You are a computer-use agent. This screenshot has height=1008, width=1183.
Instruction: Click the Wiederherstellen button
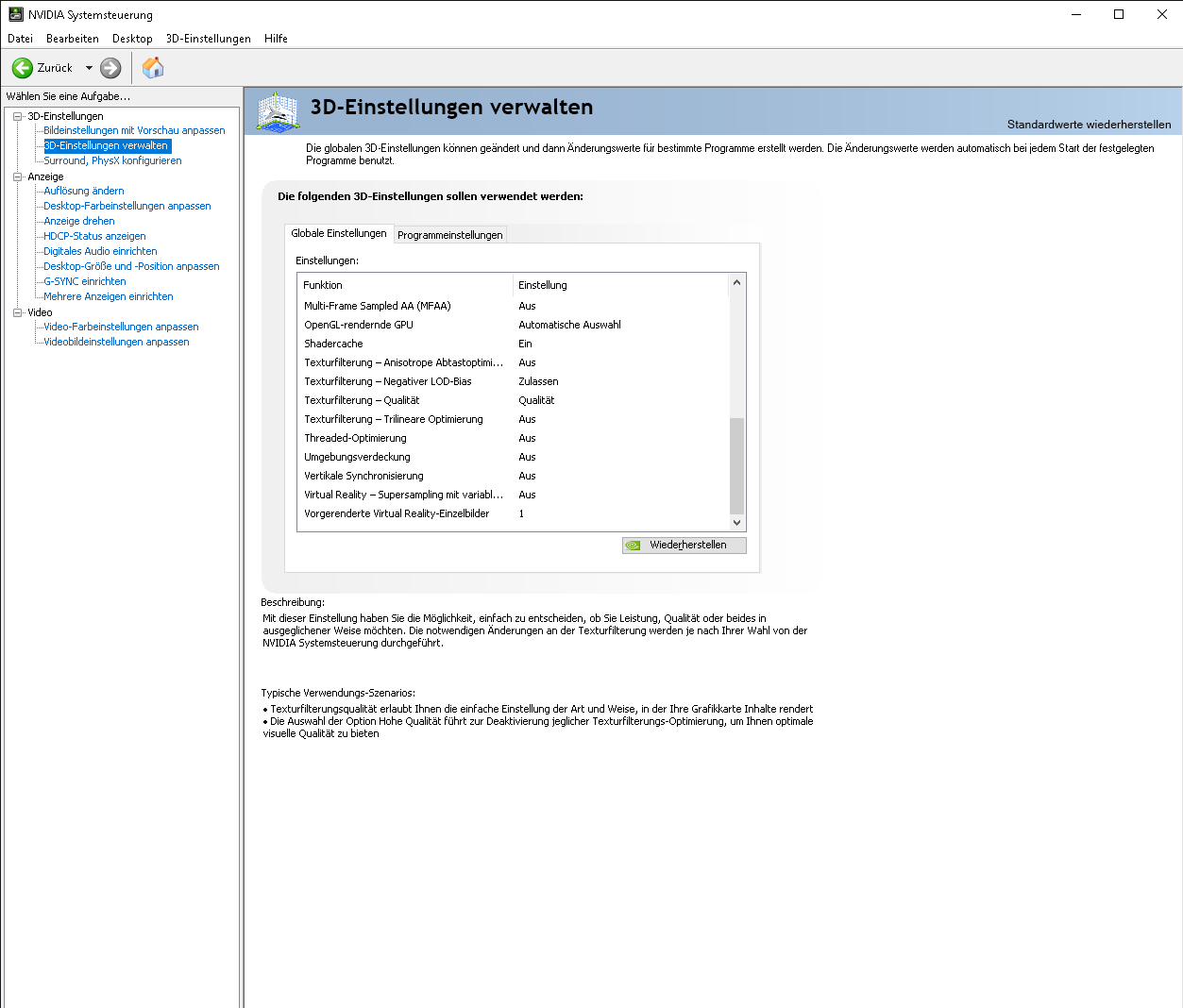tap(684, 546)
